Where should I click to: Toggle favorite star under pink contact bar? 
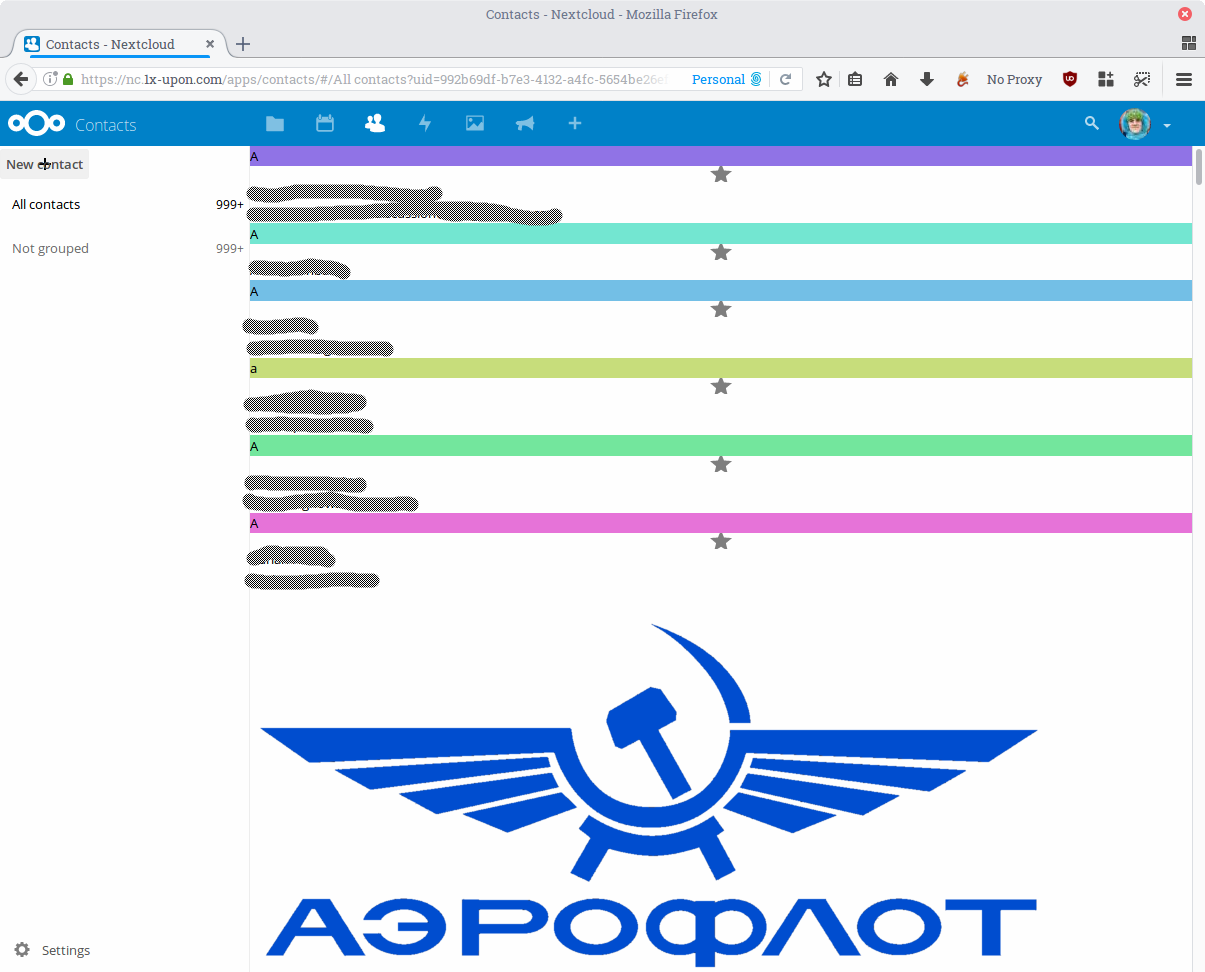721,541
